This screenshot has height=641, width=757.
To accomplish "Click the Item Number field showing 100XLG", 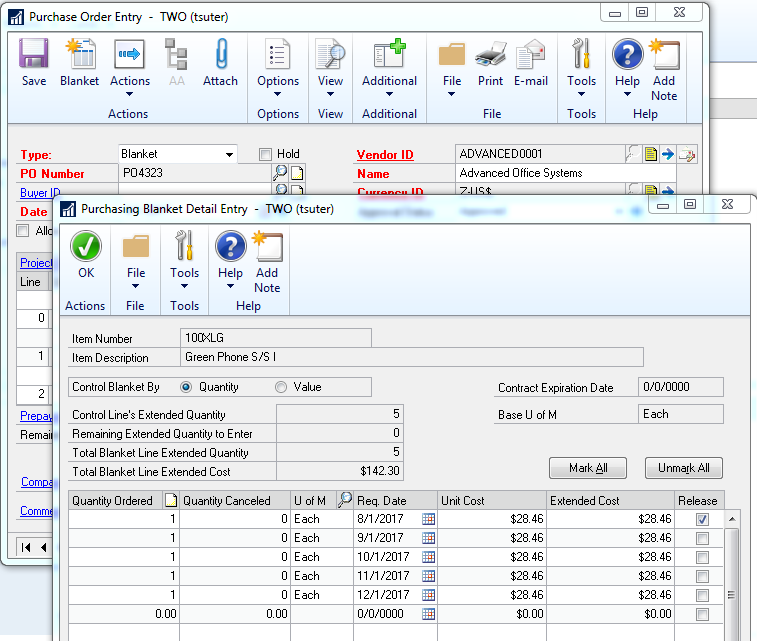I will (x=276, y=338).
